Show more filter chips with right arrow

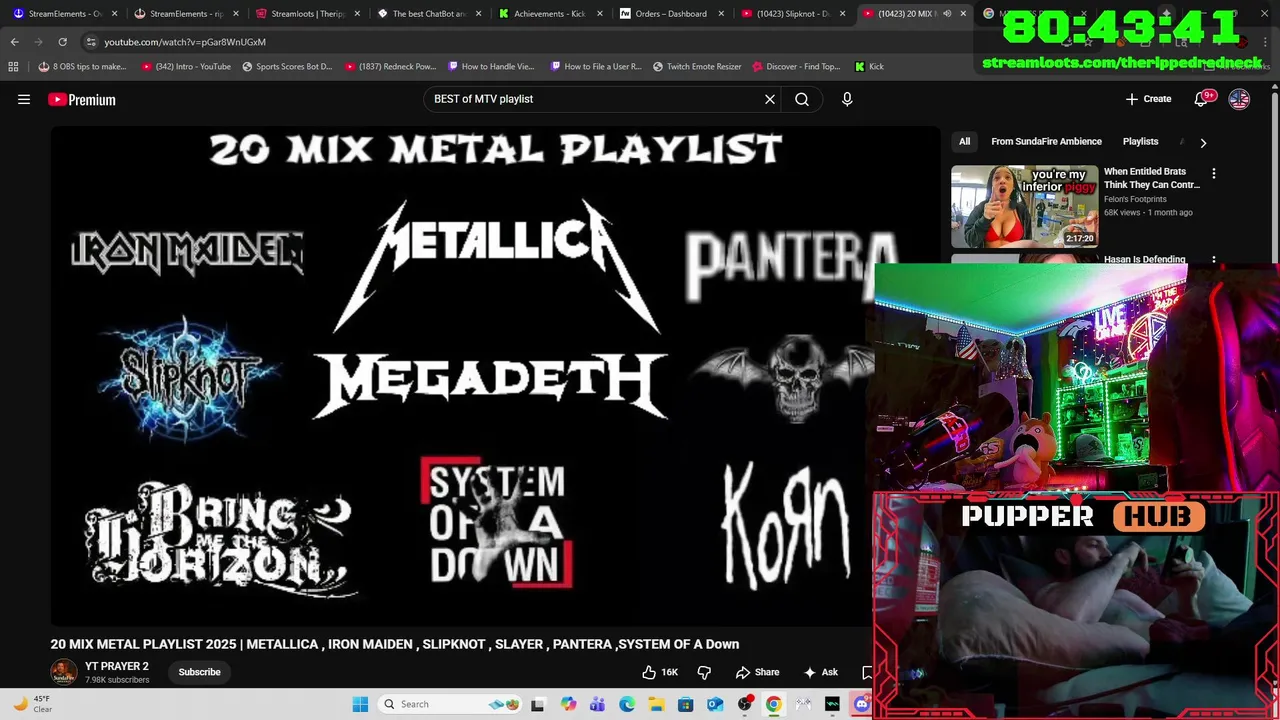pos(1203,142)
